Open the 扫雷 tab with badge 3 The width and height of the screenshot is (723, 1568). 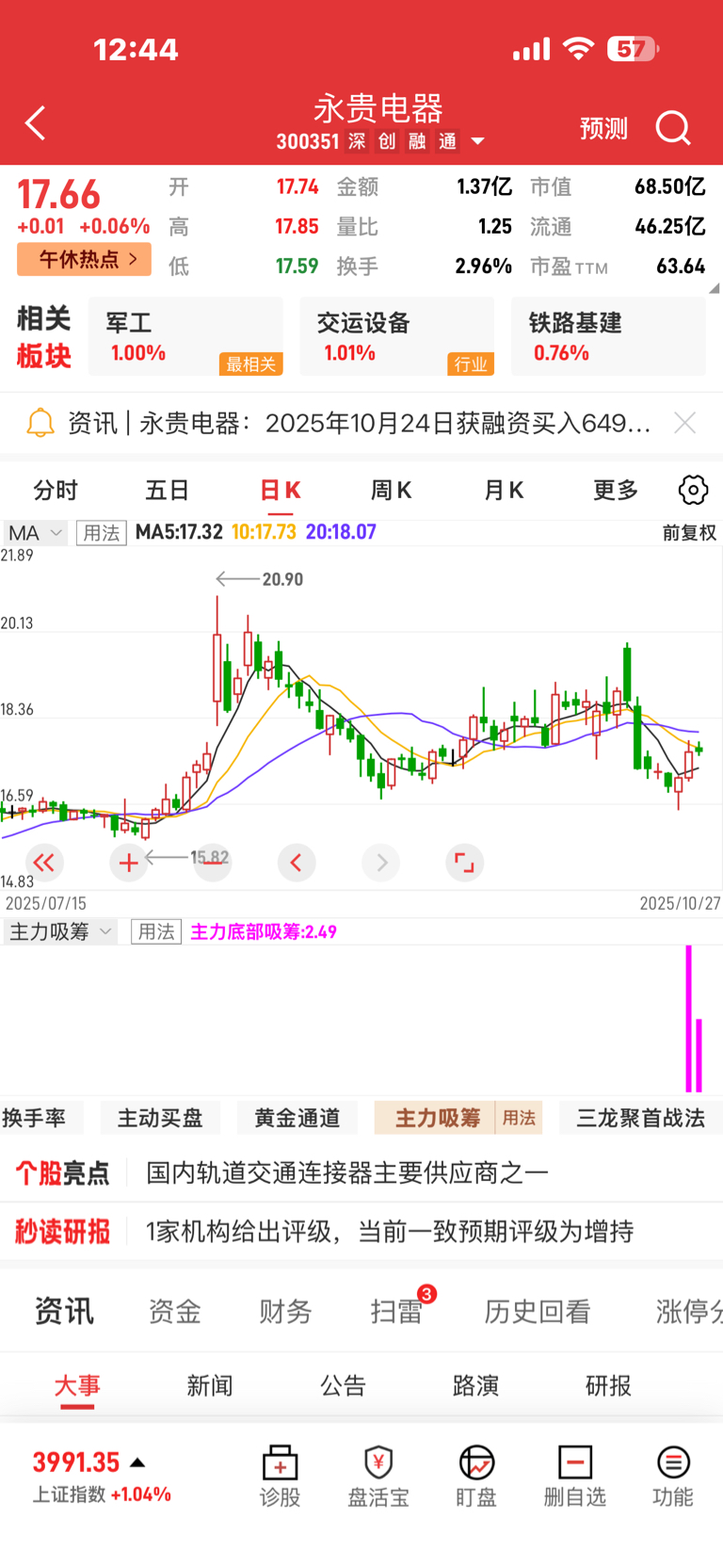396,1311
